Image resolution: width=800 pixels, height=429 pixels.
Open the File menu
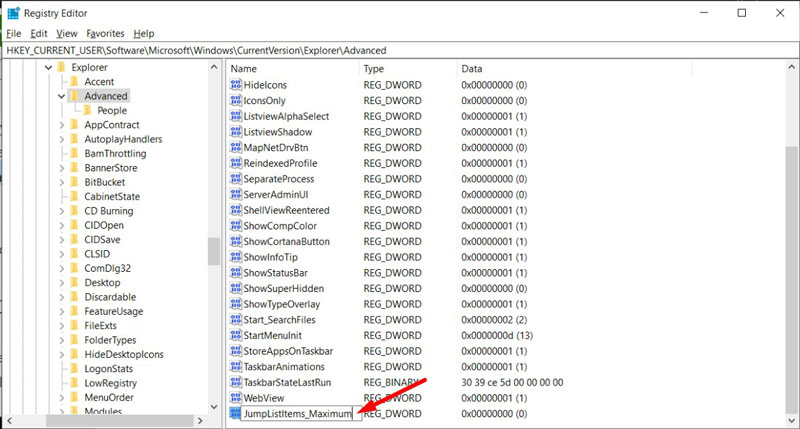[14, 34]
